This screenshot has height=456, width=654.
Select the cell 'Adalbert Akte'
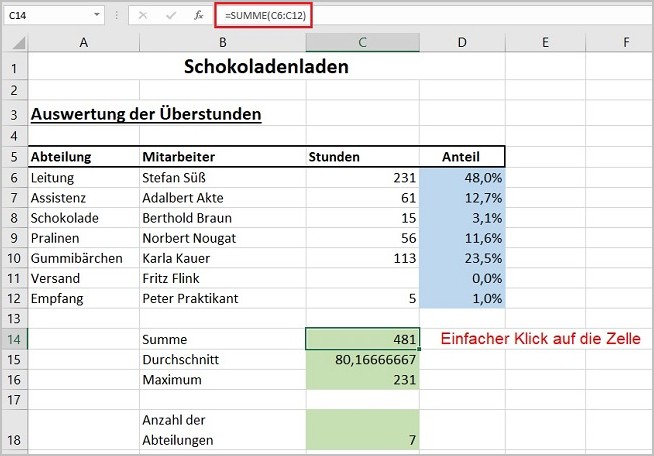pyautogui.click(x=223, y=198)
